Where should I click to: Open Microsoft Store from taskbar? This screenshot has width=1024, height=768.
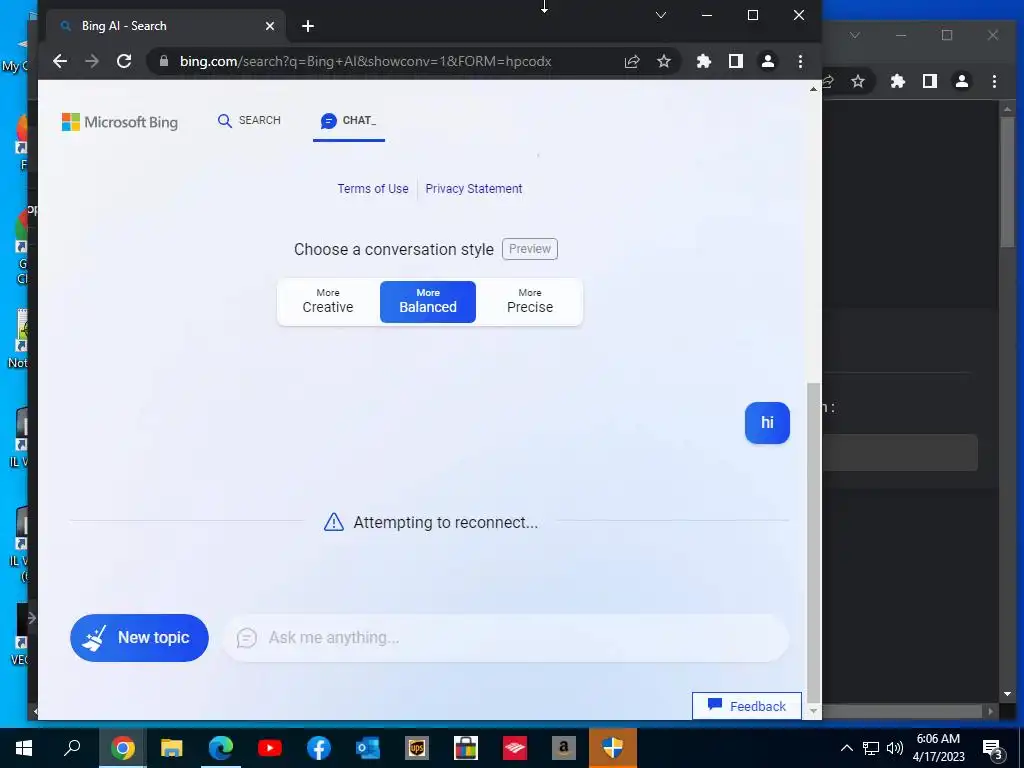coord(466,748)
